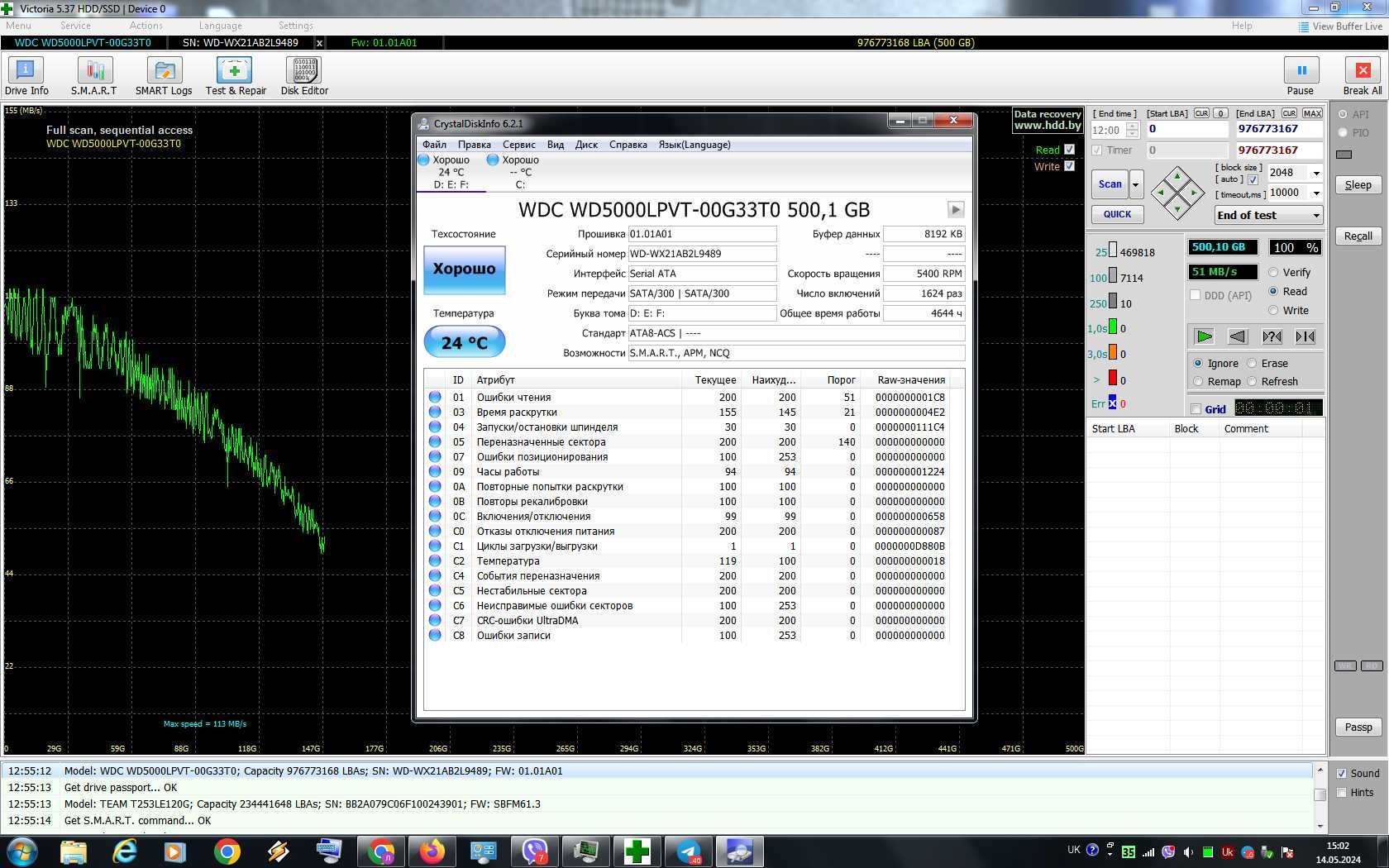Viewport: 1389px width, 868px height.
Task: Open Файл menu in CrystalDiskInfo
Action: [434, 145]
